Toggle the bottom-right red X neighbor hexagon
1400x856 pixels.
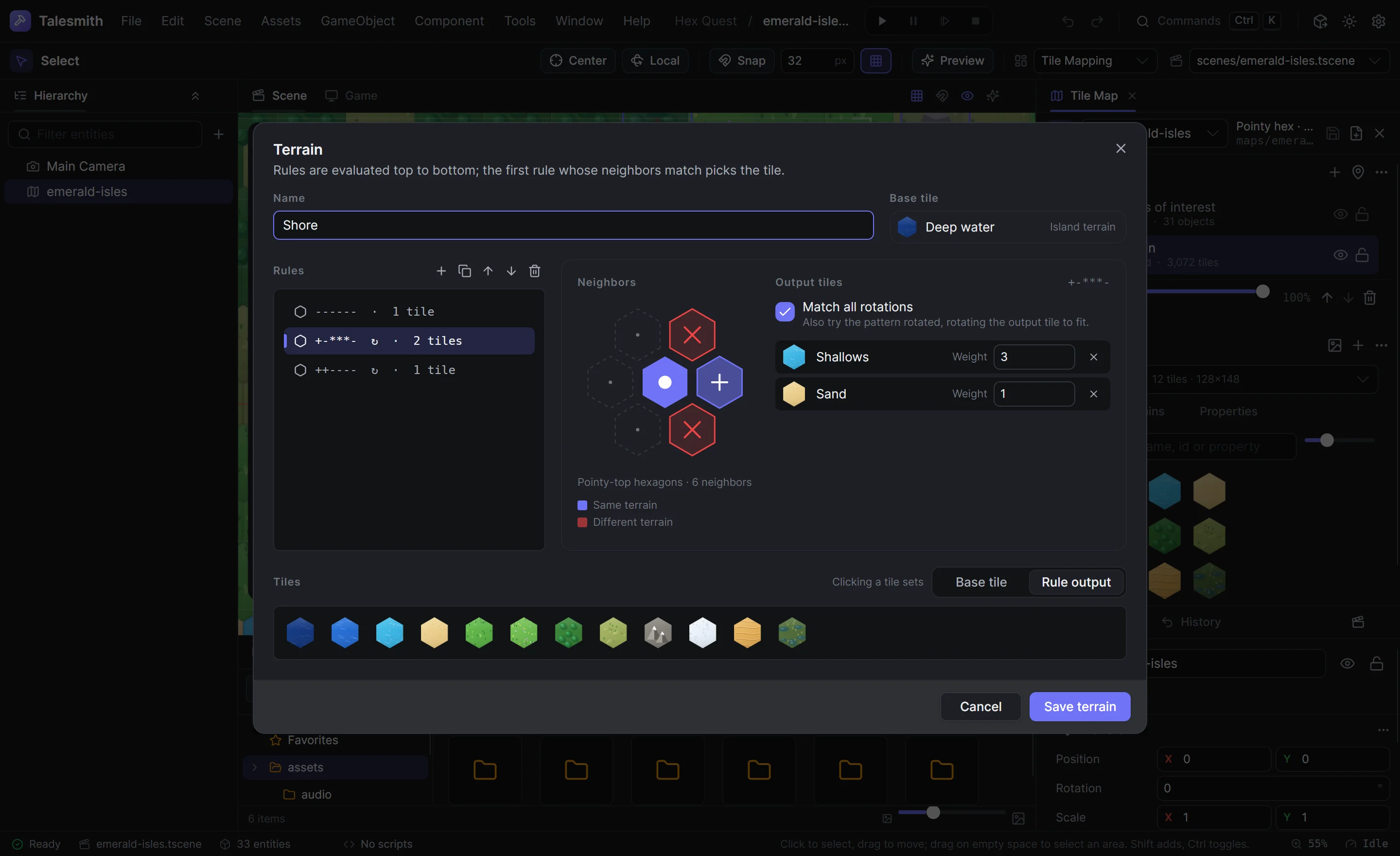point(691,430)
